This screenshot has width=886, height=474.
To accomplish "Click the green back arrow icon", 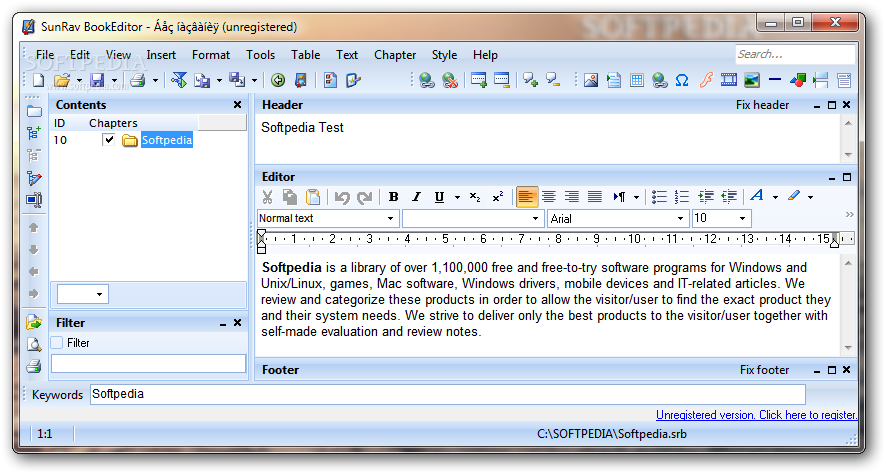I will click(x=277, y=81).
